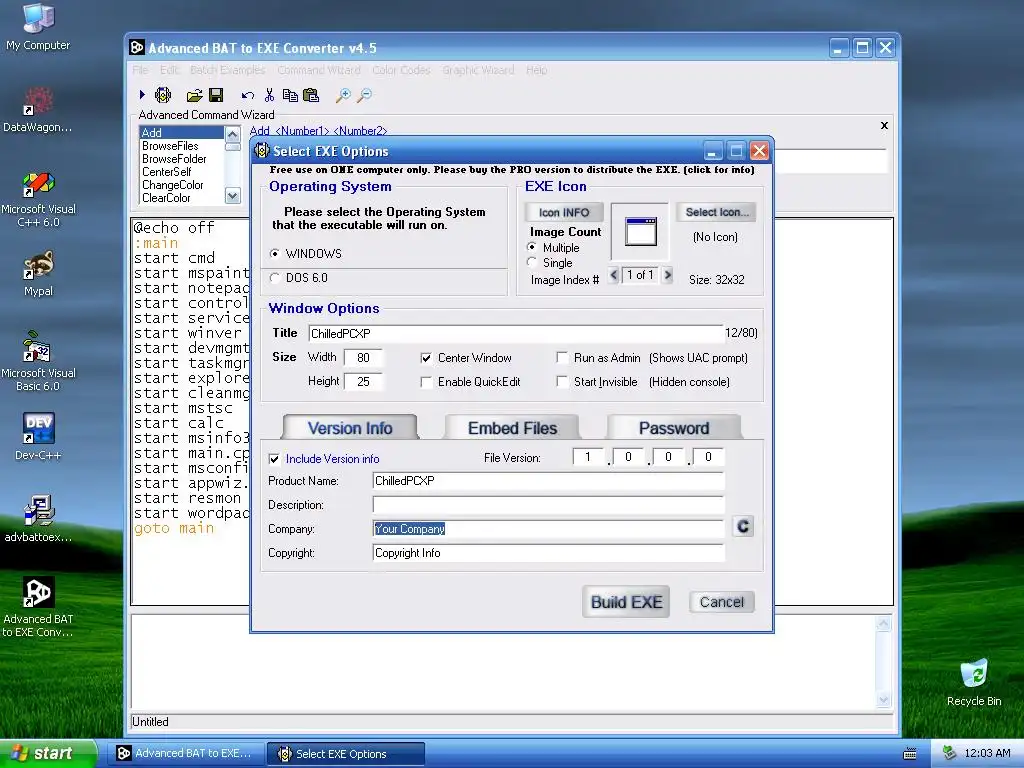The height and width of the screenshot is (768, 1024).
Task: Click the Build EXE gear toolbar icon
Action: pos(163,95)
